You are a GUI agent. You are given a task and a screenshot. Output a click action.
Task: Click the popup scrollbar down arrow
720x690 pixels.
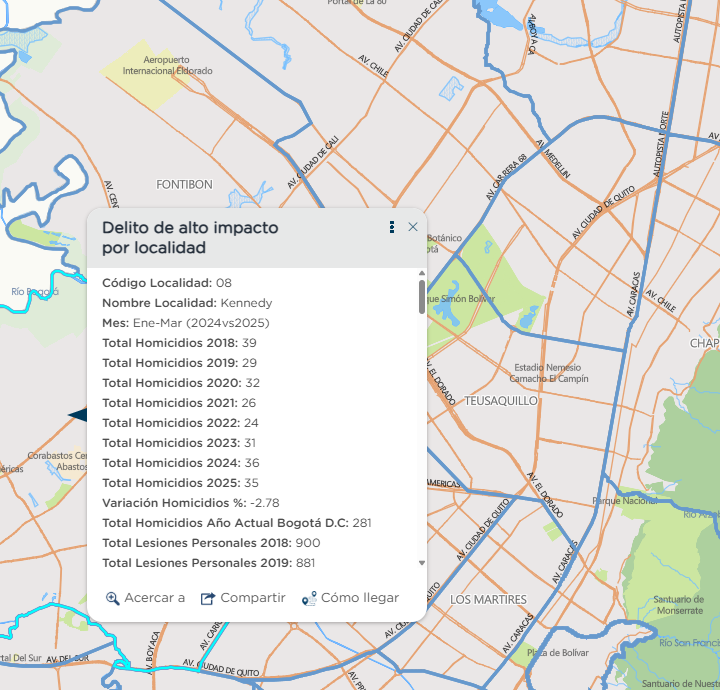coord(421,563)
